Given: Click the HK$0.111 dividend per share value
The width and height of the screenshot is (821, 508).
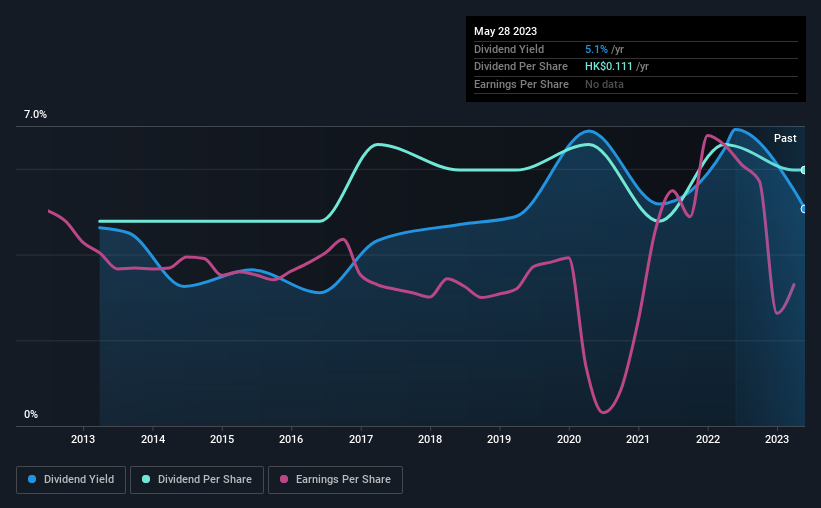Looking at the screenshot, I should click(x=609, y=66).
